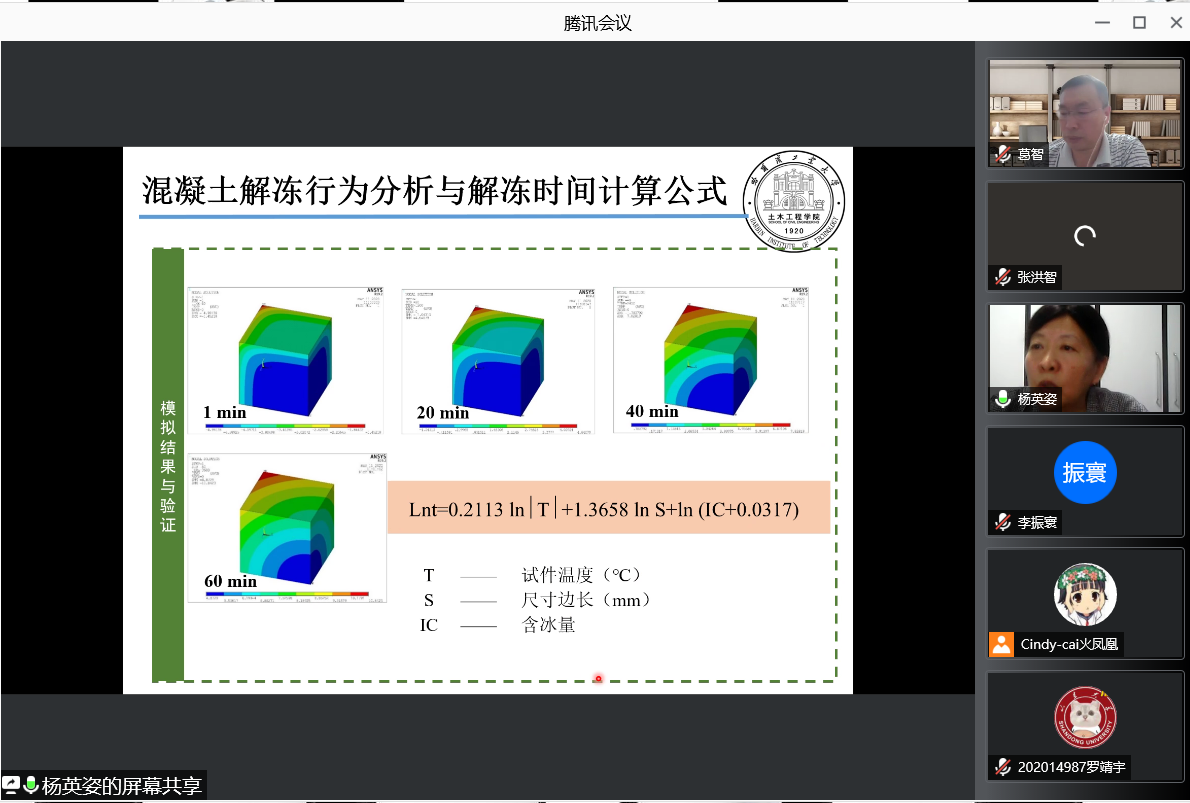
Task: Click the name label 202014987罗靖宇
Action: tap(1071, 767)
